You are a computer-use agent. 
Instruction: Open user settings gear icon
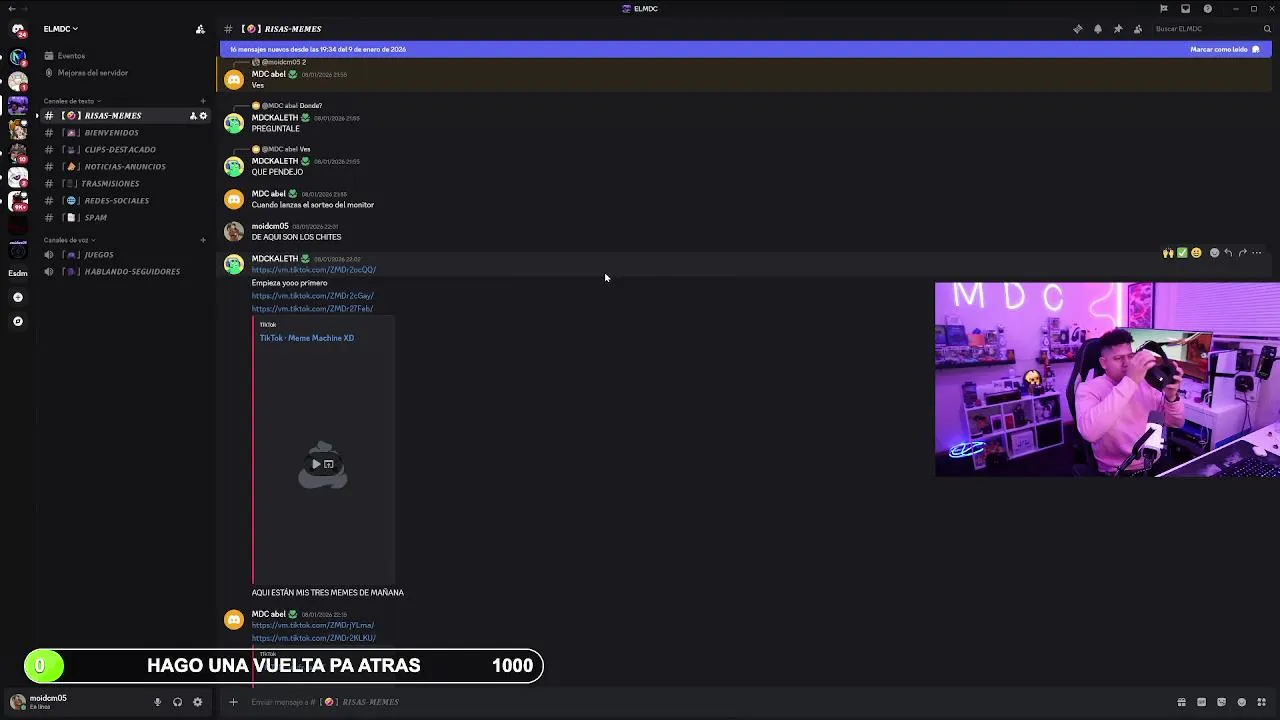click(x=197, y=702)
